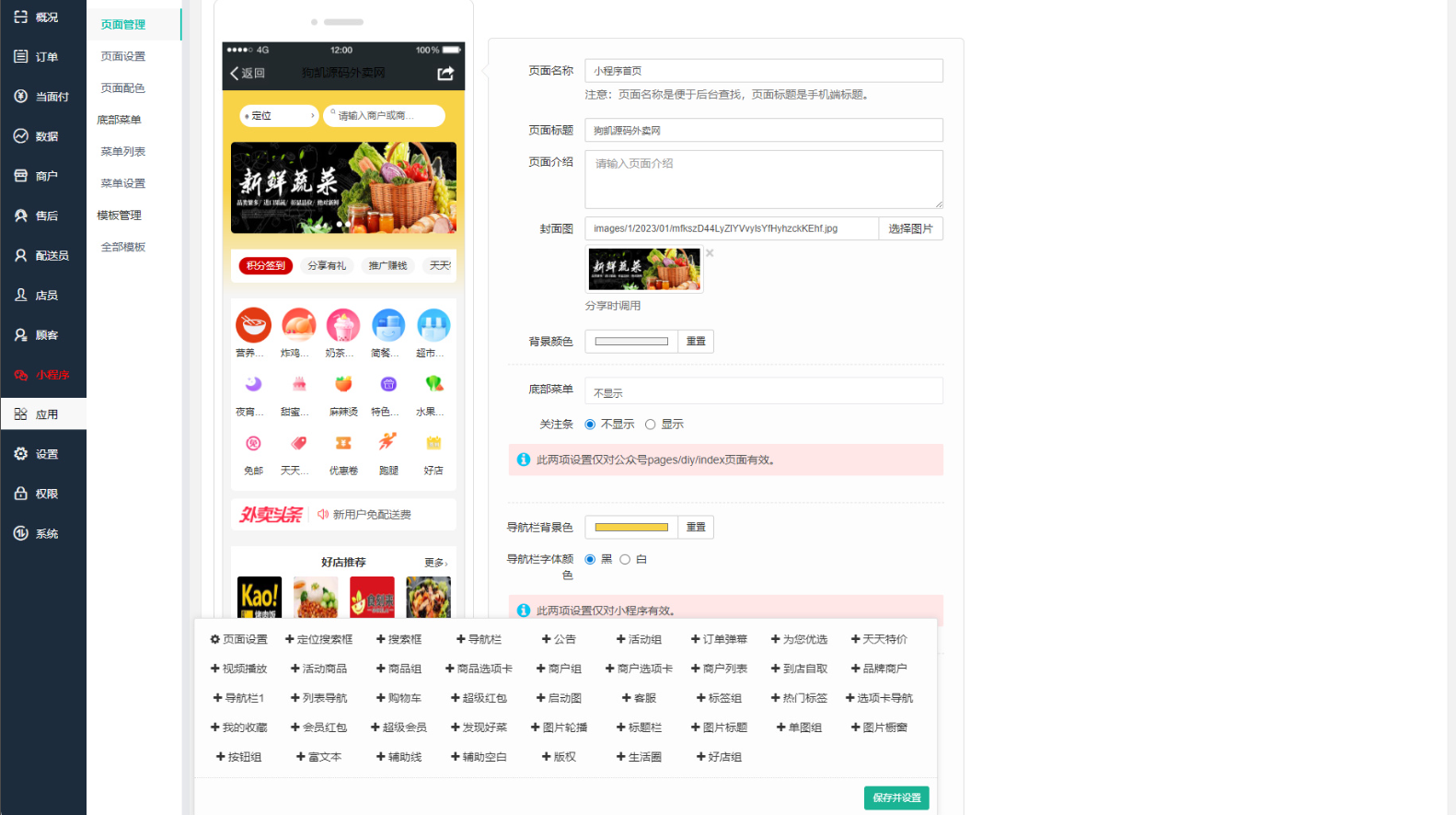The image size is (1456, 815).
Task: Click the 炸鸡 category icon in the preview
Action: 298,326
